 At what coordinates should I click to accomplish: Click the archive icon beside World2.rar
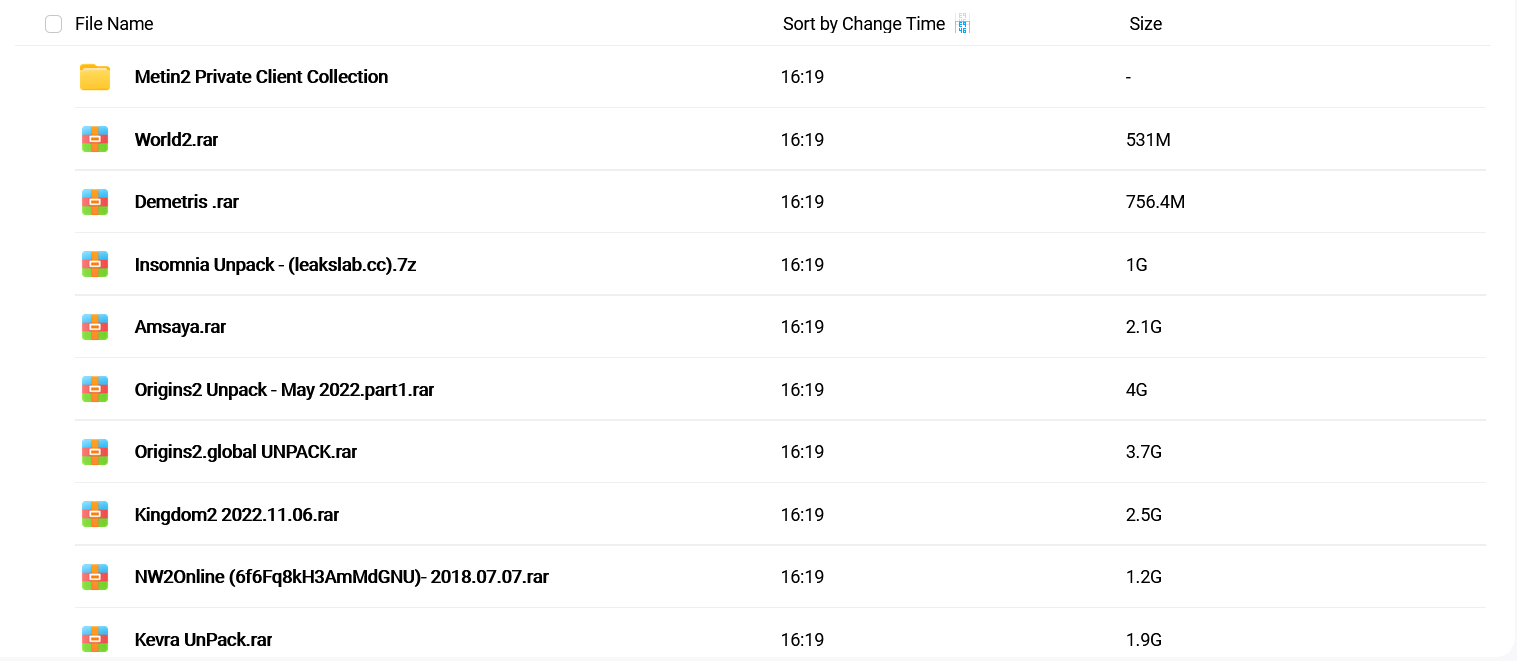click(x=95, y=140)
